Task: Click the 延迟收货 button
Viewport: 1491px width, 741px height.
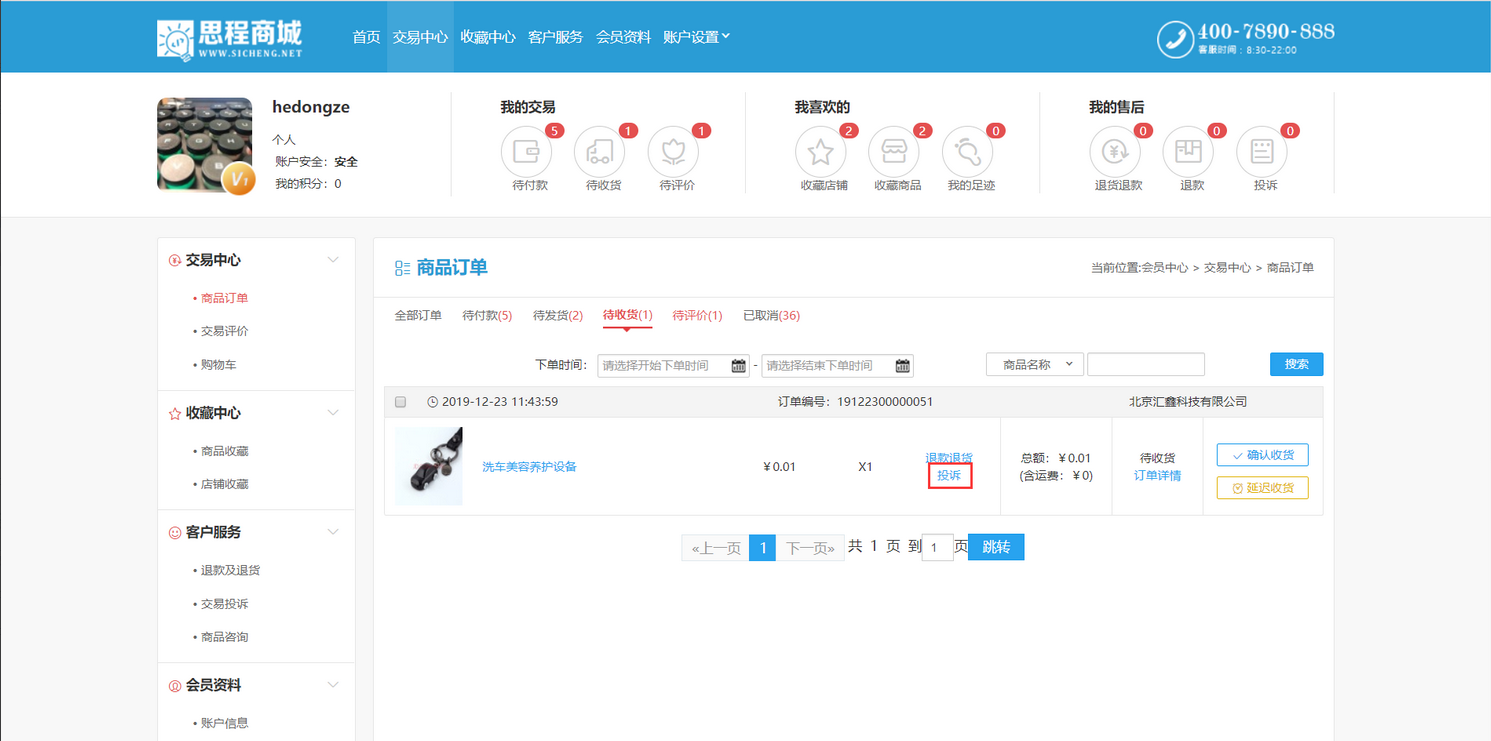Action: pyautogui.click(x=1262, y=488)
